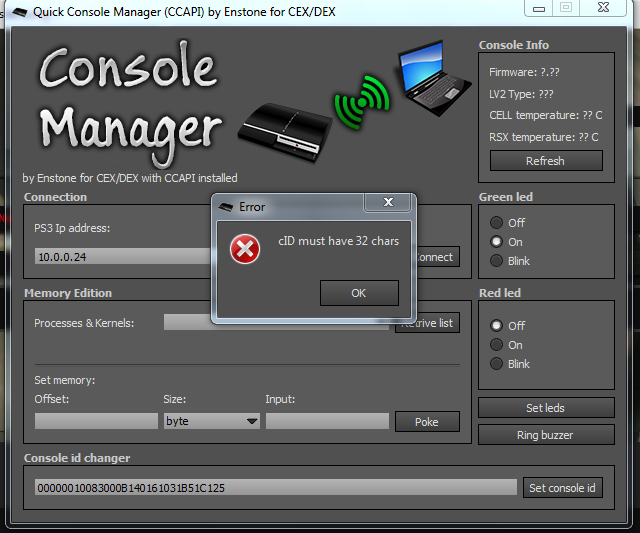The height and width of the screenshot is (533, 640).
Task: Focus the memory Input field
Action: point(327,421)
